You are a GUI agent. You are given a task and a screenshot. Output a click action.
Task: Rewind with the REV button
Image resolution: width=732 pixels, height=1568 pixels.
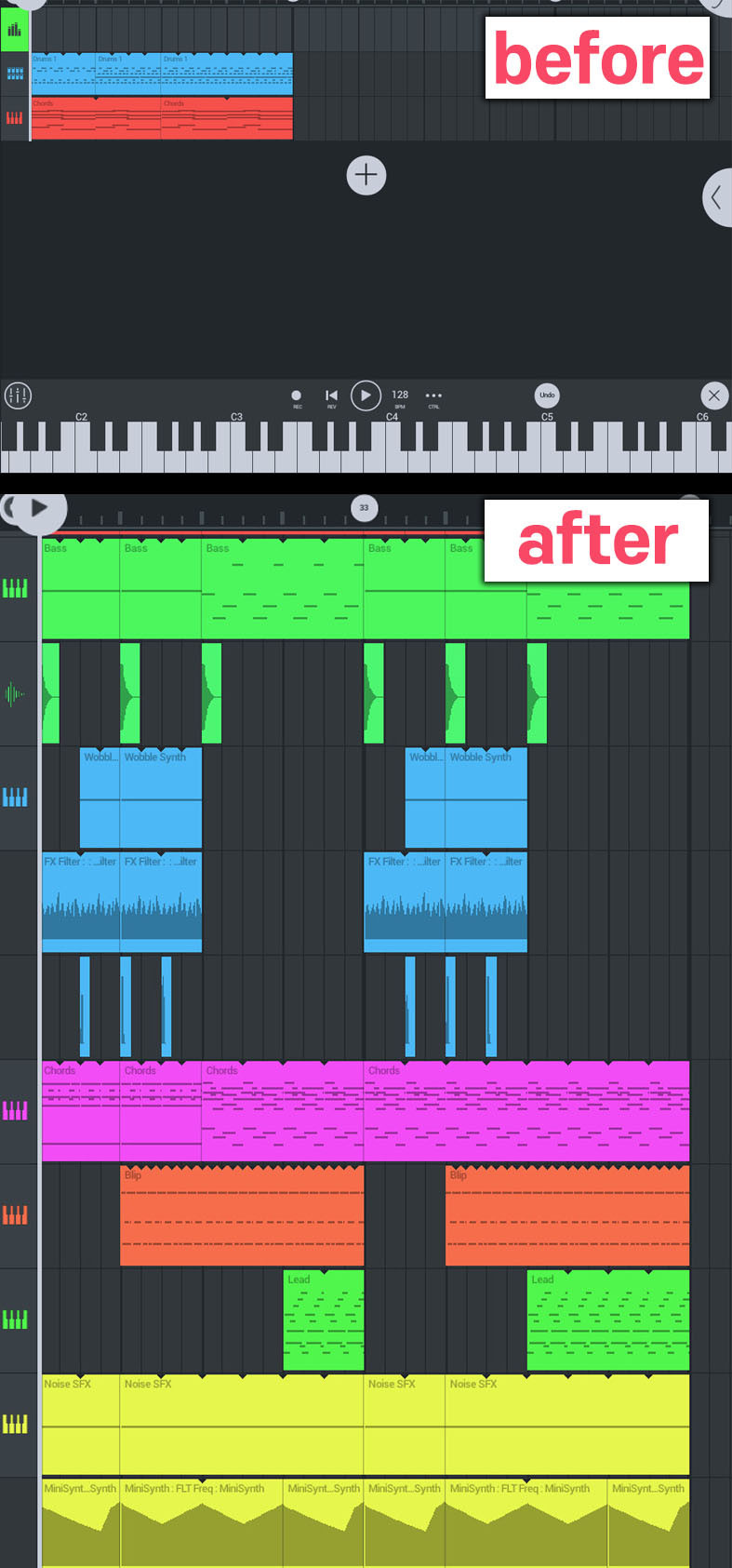tap(331, 398)
